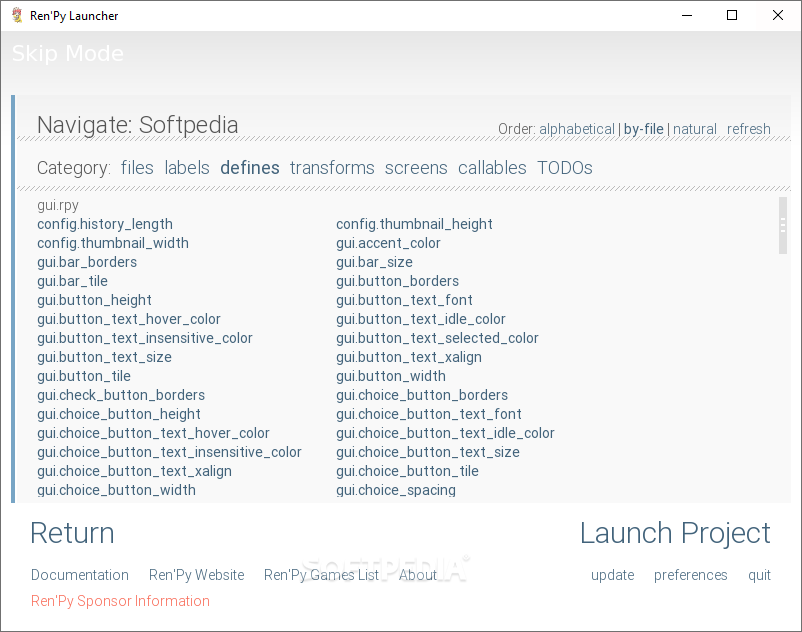Jump to config.thumbnail_width define
The width and height of the screenshot is (802, 632).
point(113,243)
